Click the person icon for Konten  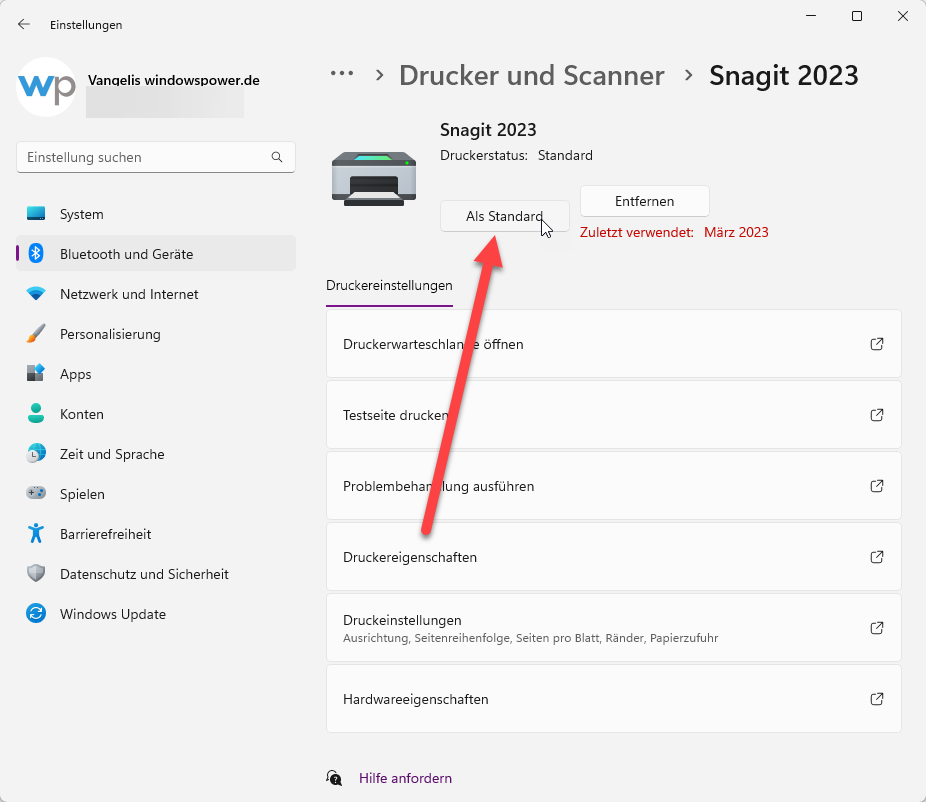36,413
